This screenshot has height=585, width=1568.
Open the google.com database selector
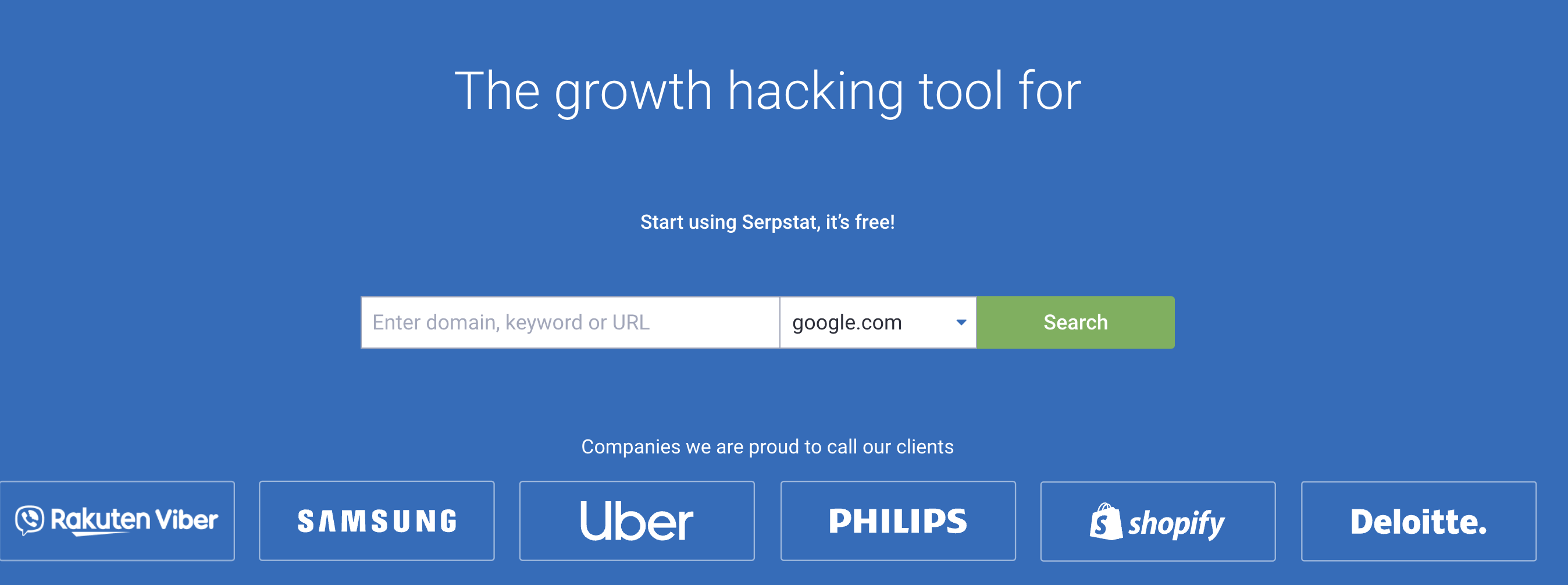tap(878, 322)
